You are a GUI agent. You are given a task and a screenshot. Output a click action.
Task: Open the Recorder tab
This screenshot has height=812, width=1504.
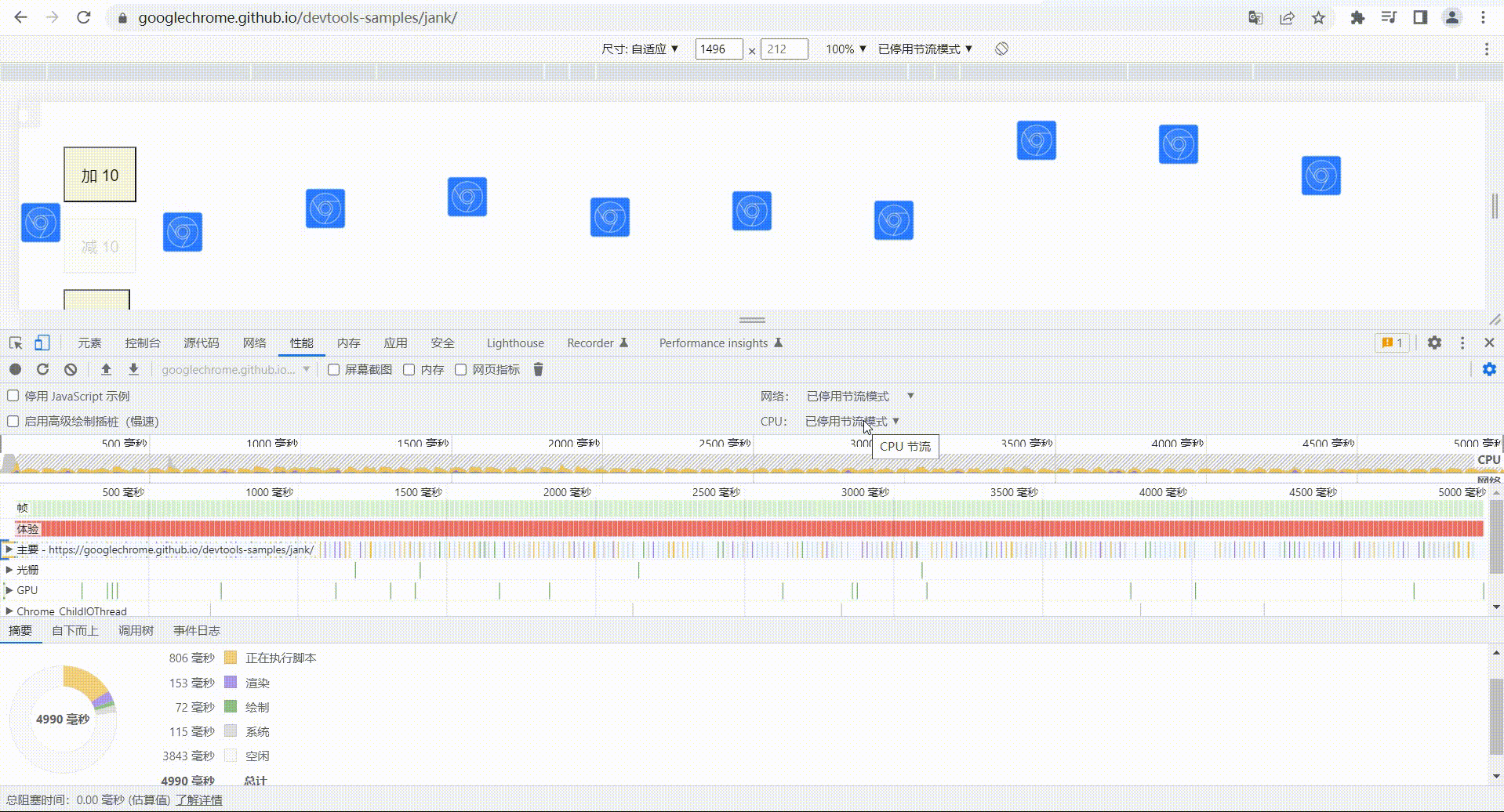click(598, 343)
